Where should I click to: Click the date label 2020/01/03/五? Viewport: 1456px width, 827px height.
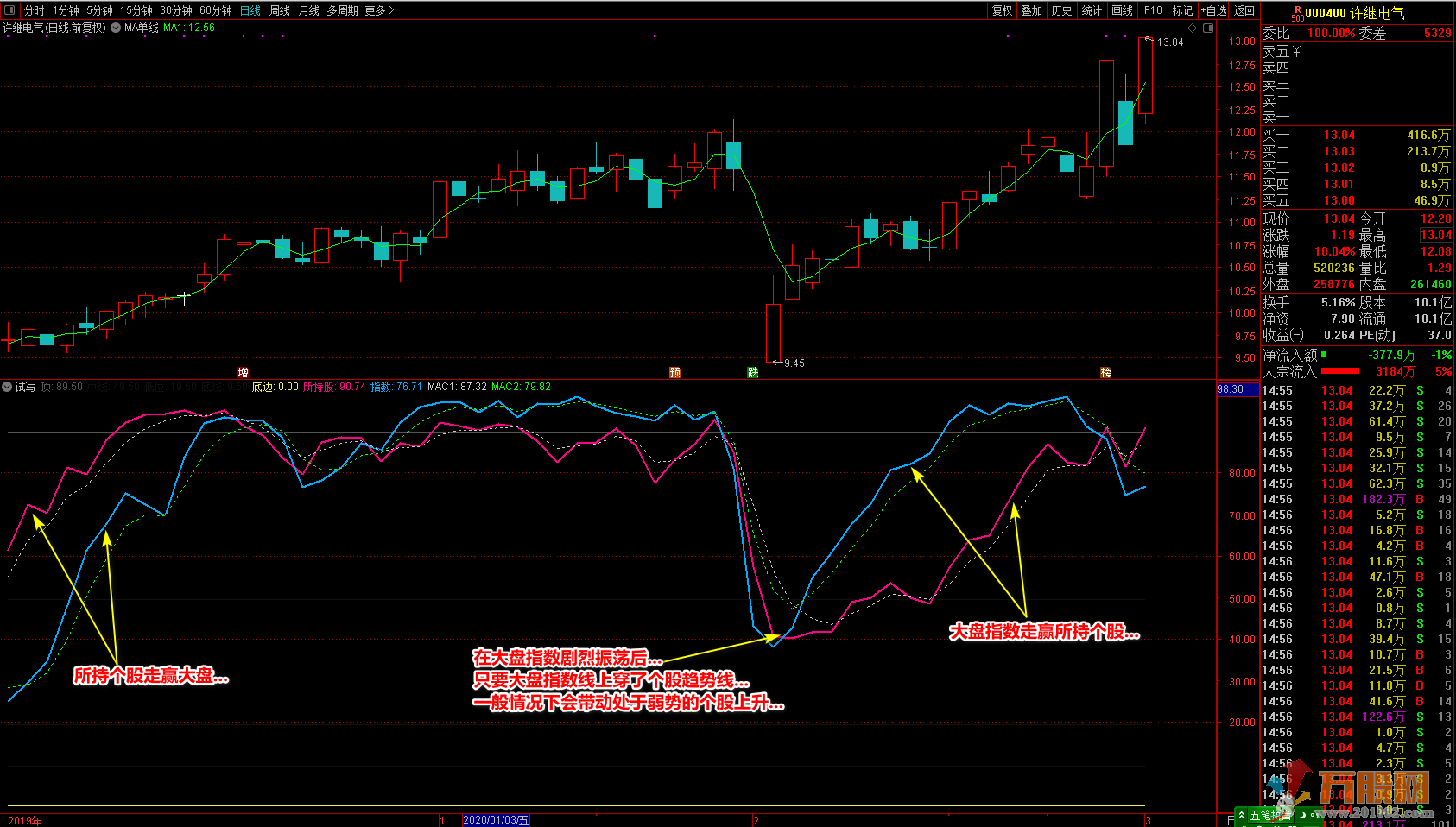496,820
